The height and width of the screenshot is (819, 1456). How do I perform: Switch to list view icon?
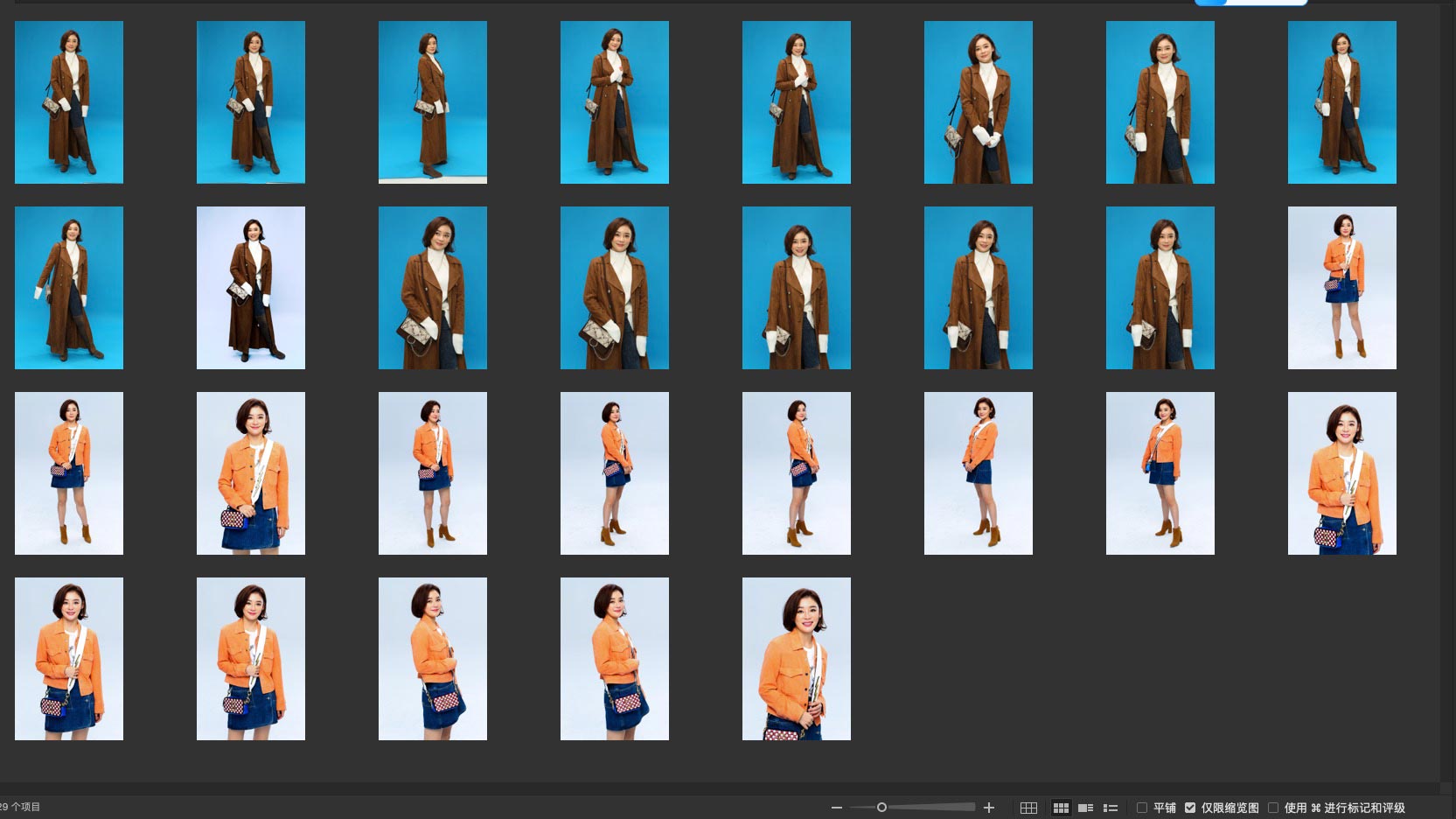1111,808
